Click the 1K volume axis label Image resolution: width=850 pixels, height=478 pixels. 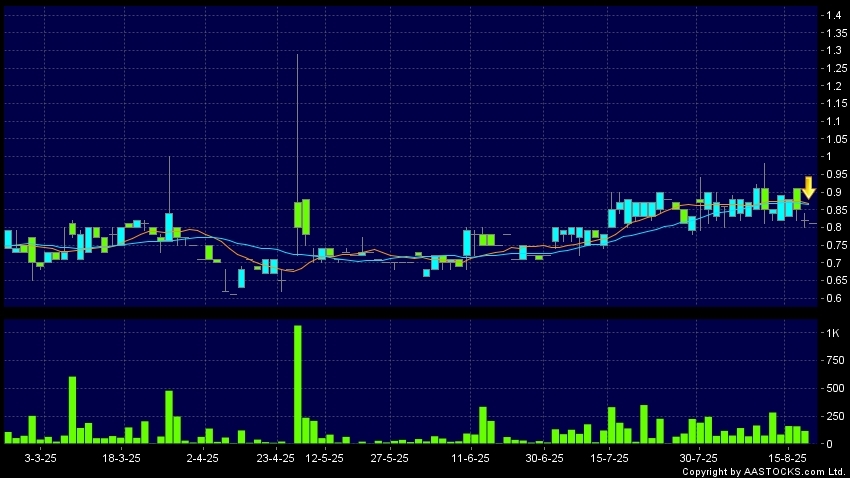pyautogui.click(x=833, y=333)
